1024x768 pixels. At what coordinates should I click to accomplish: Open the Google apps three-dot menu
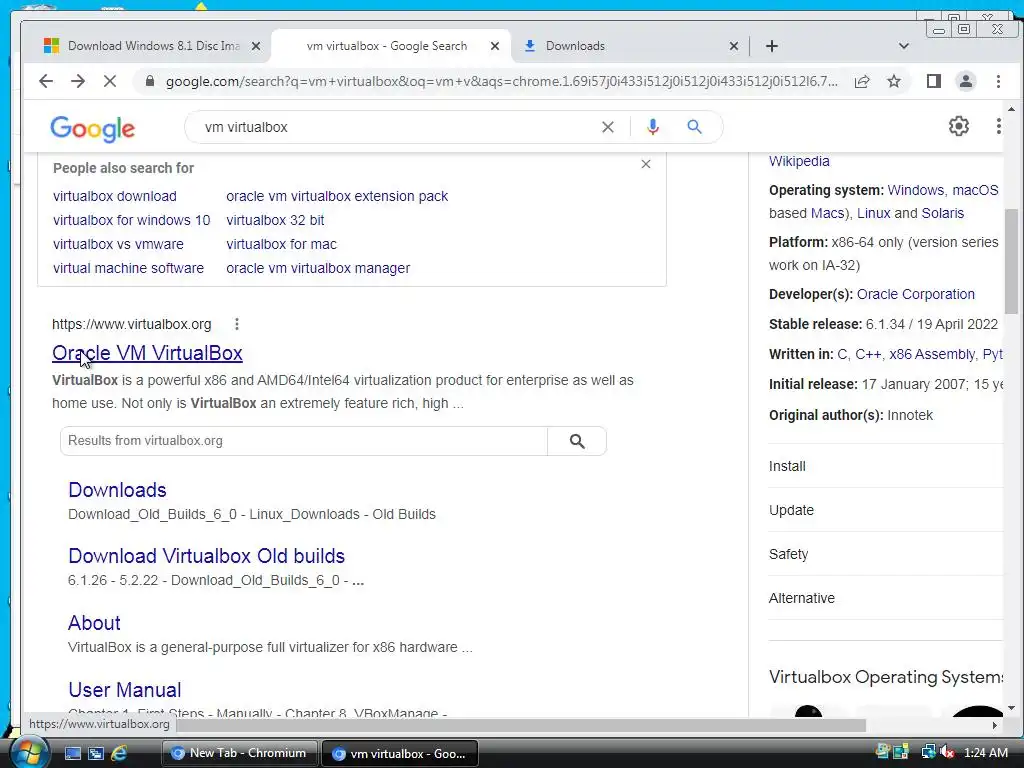tap(998, 126)
